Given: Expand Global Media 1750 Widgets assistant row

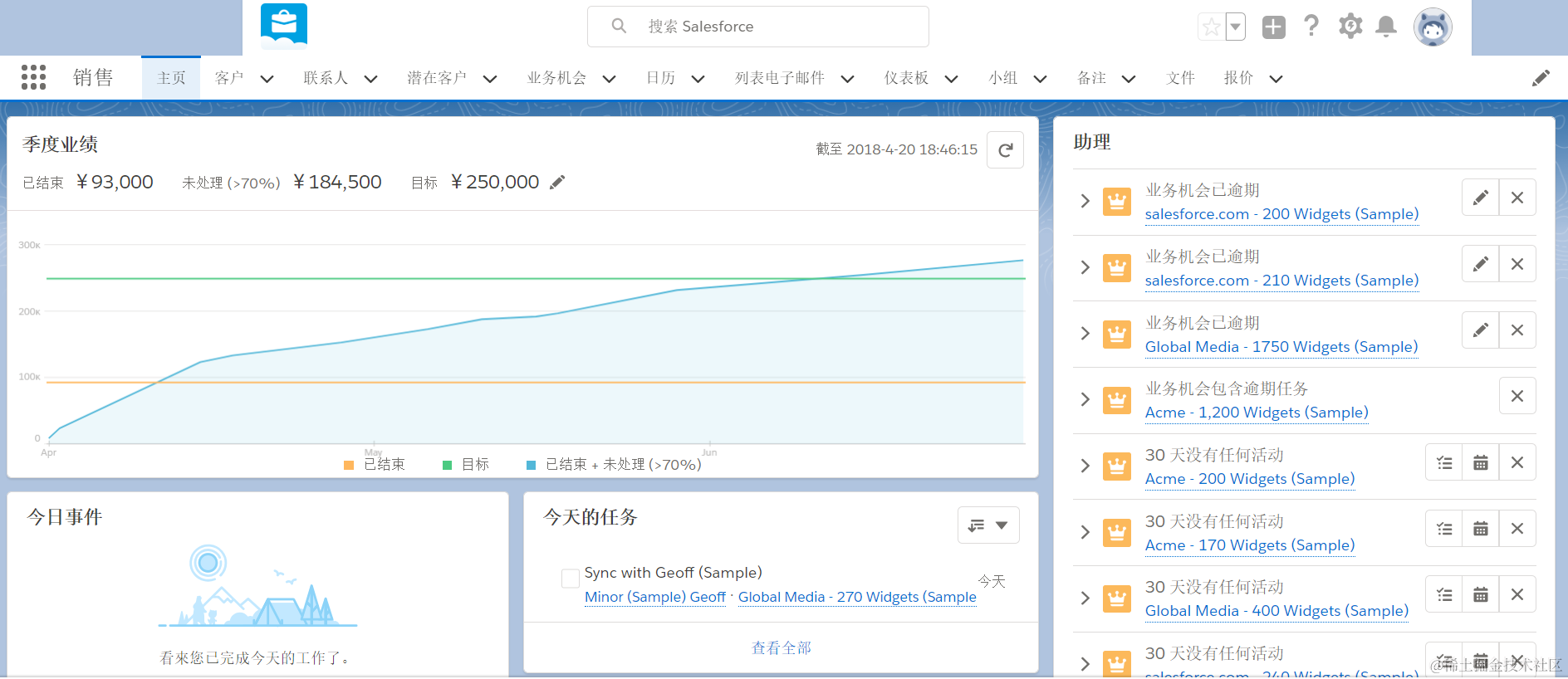Looking at the screenshot, I should click(1085, 334).
